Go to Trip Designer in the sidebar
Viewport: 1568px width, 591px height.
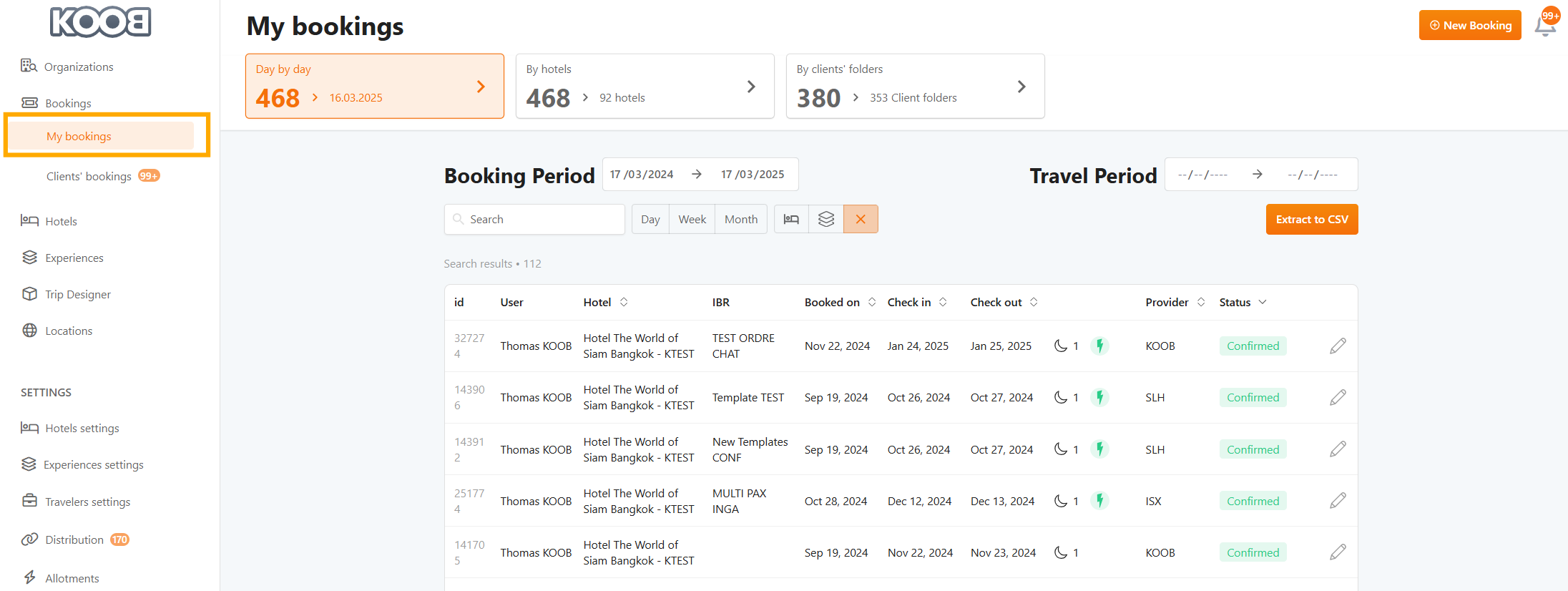pos(78,295)
